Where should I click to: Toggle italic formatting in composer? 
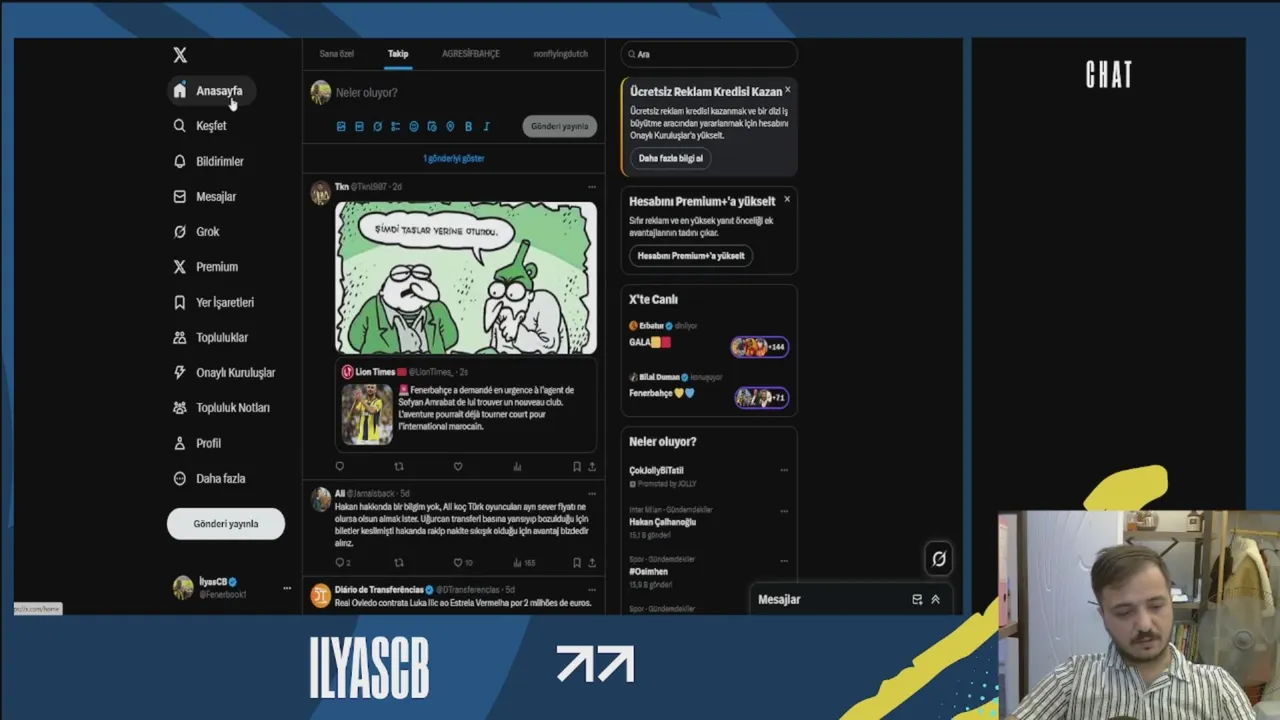tap(486, 127)
